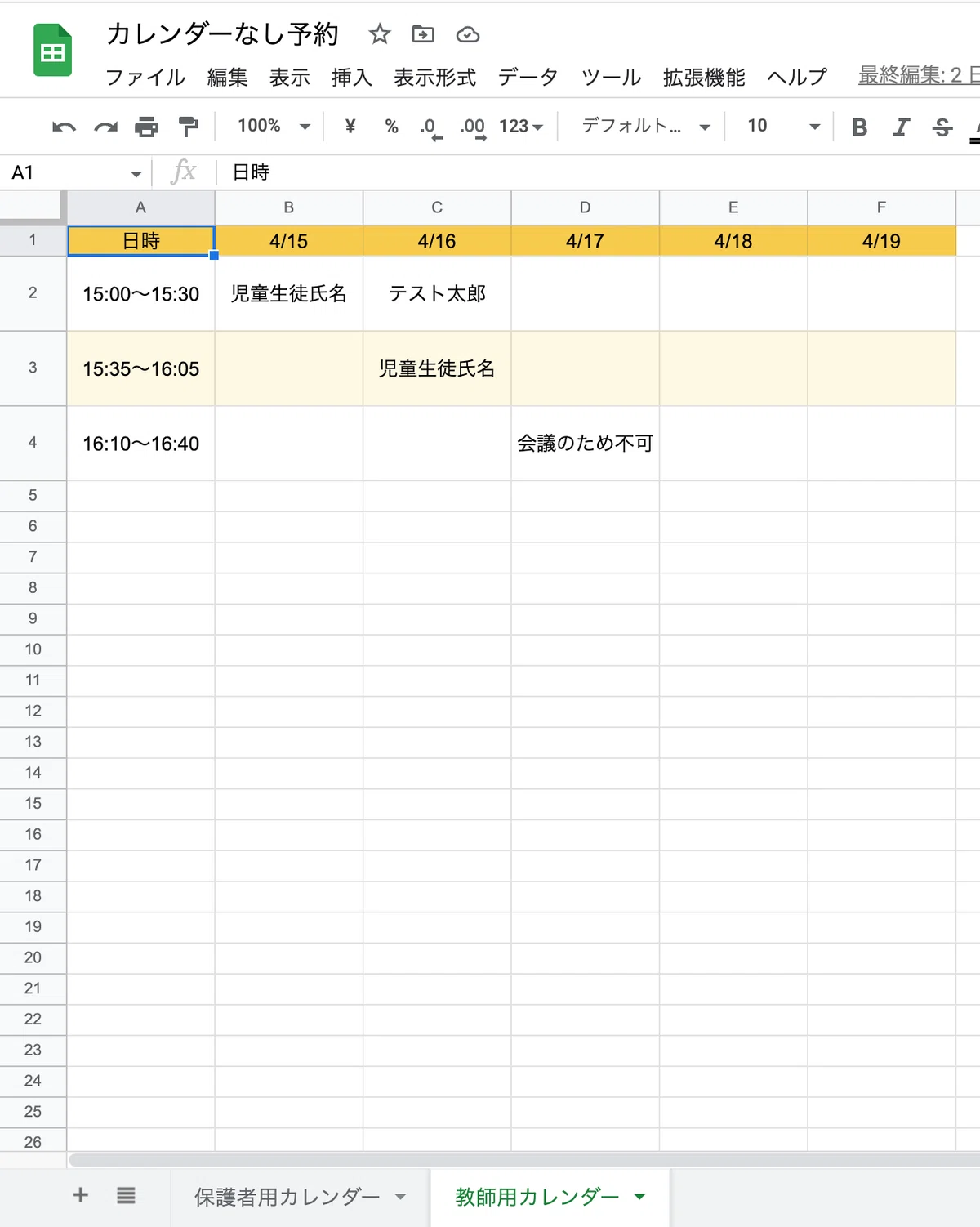Toggle italic formatting
Viewport: 980px width, 1227px height.
(901, 127)
